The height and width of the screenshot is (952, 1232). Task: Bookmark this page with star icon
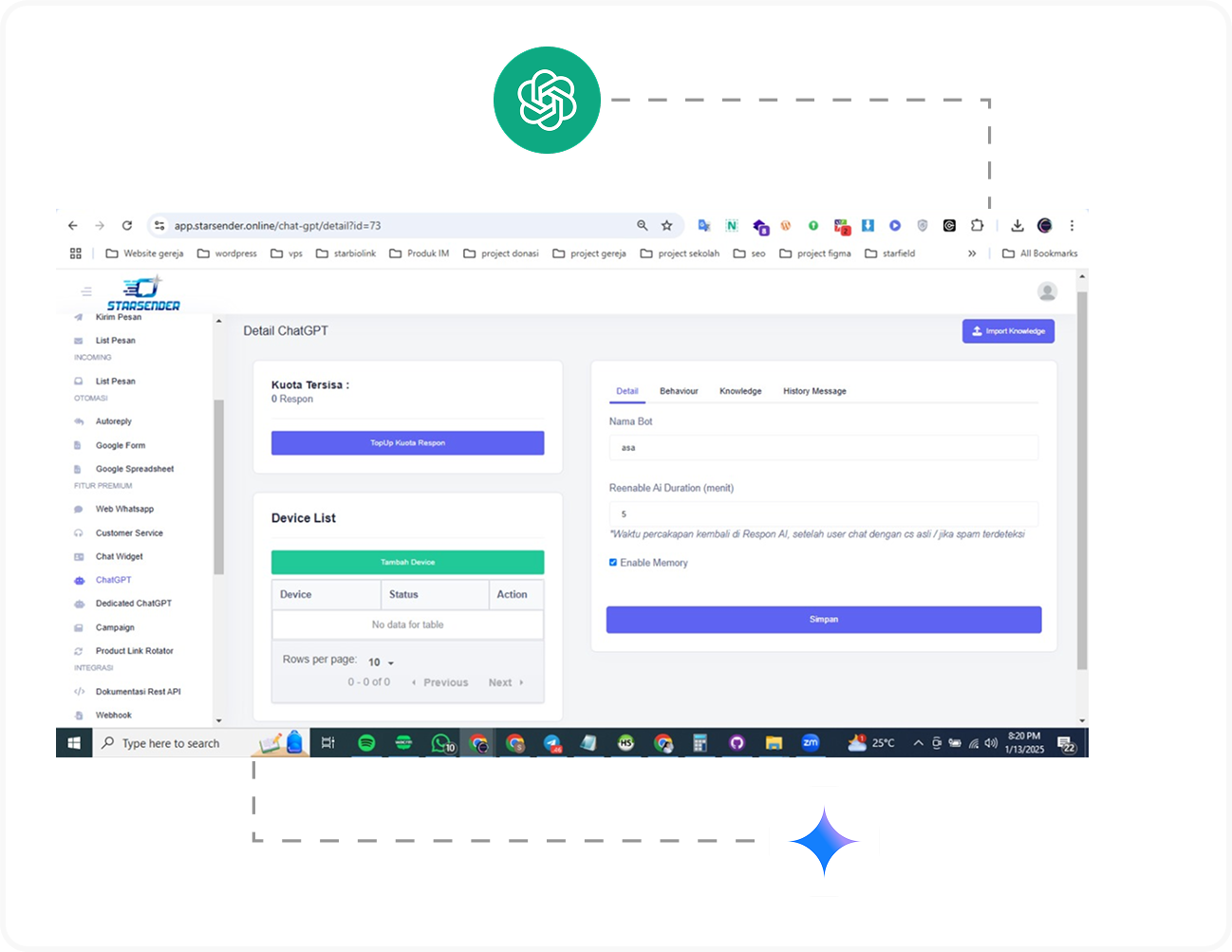click(666, 226)
